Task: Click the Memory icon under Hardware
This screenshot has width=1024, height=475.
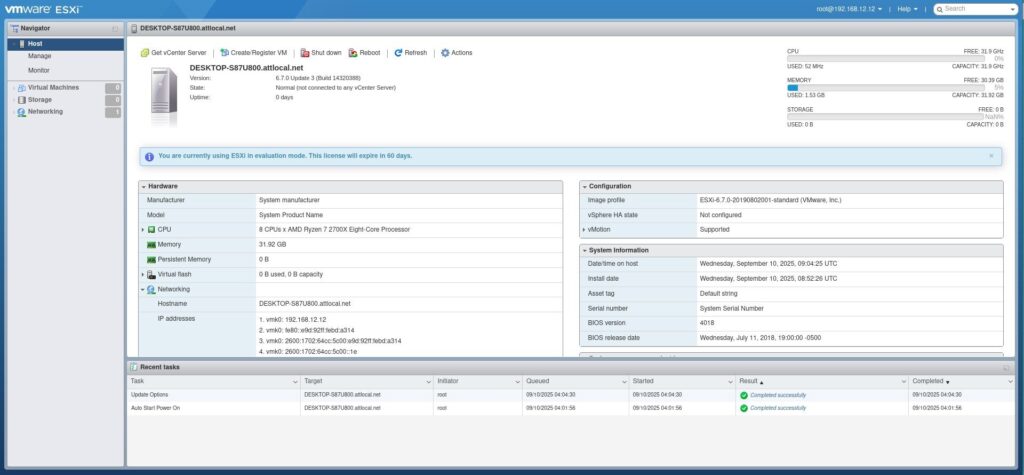Action: 152,244
